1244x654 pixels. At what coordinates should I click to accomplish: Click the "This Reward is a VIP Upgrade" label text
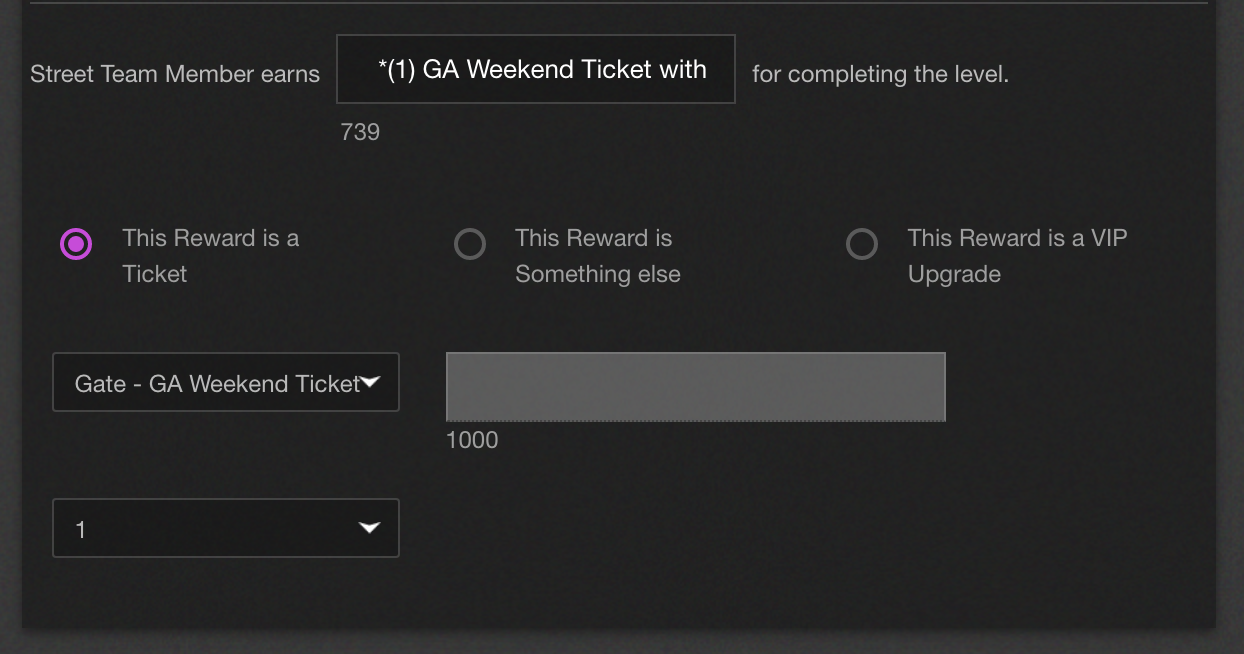(1017, 256)
